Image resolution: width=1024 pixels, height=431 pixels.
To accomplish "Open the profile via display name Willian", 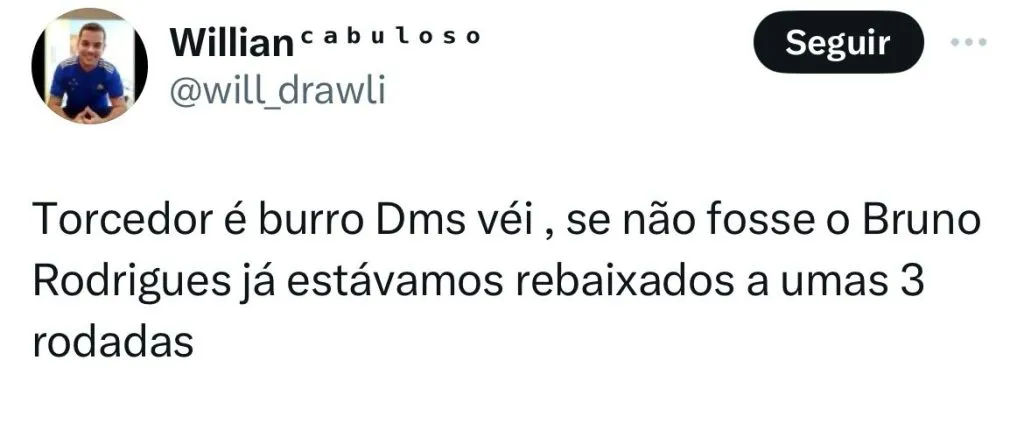I will pyautogui.click(x=231, y=43).
